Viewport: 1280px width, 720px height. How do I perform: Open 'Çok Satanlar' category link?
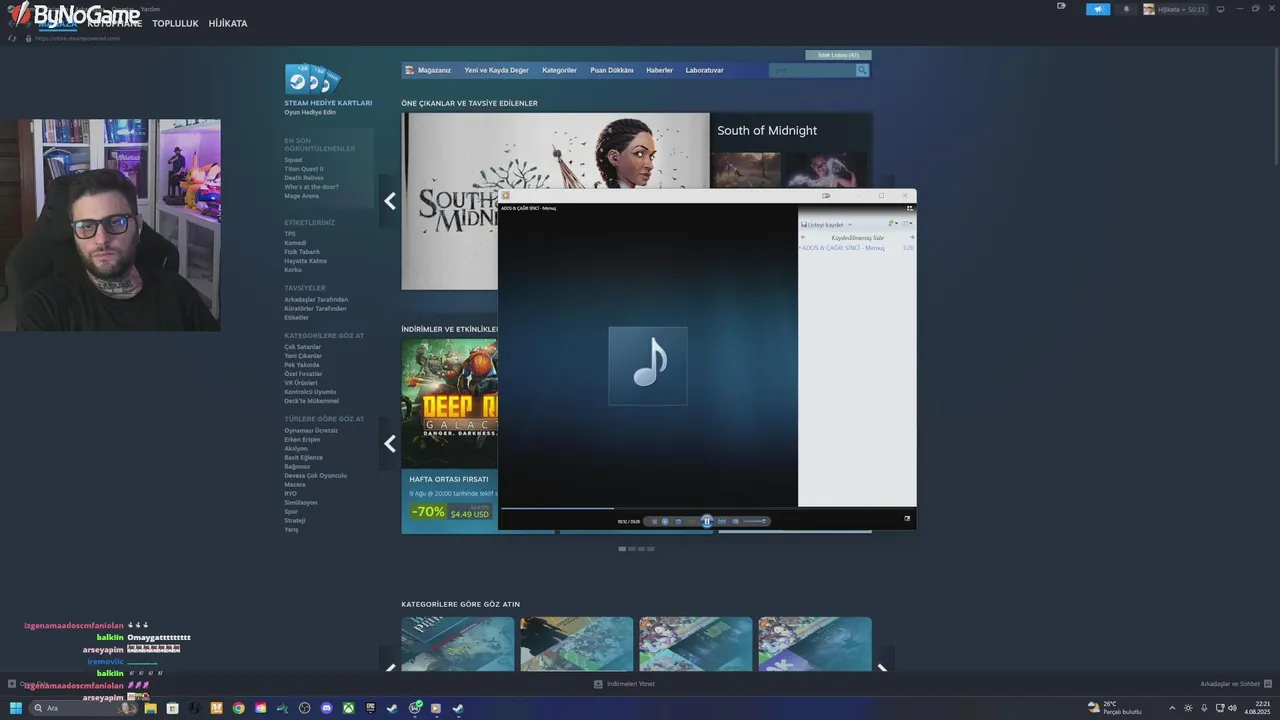coord(303,347)
